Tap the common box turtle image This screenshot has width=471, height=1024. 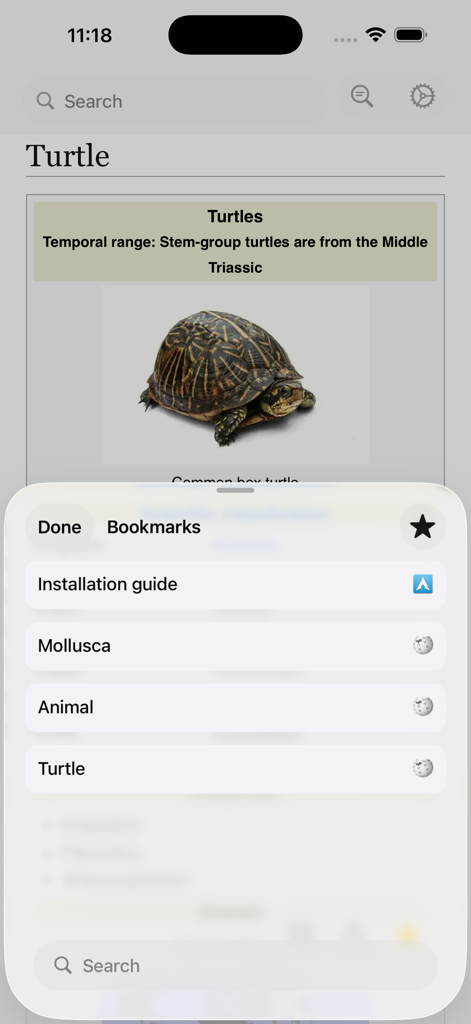coord(235,374)
